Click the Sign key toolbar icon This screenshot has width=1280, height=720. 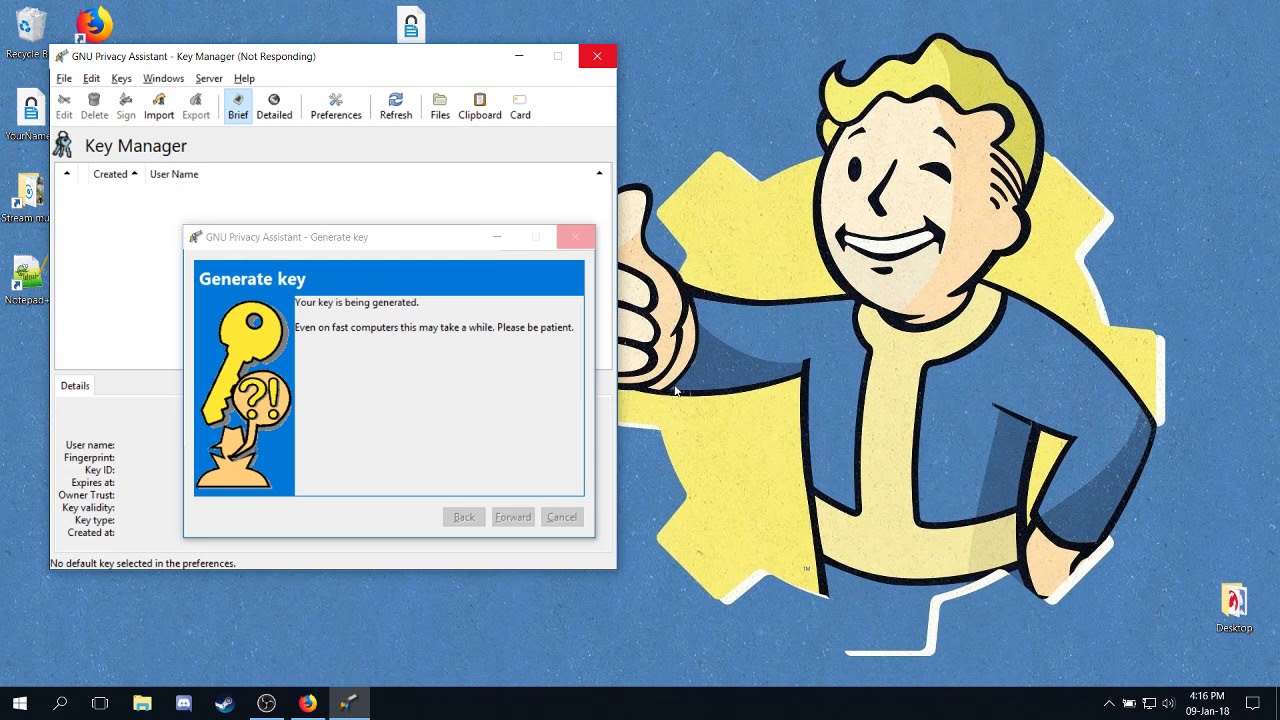click(126, 106)
